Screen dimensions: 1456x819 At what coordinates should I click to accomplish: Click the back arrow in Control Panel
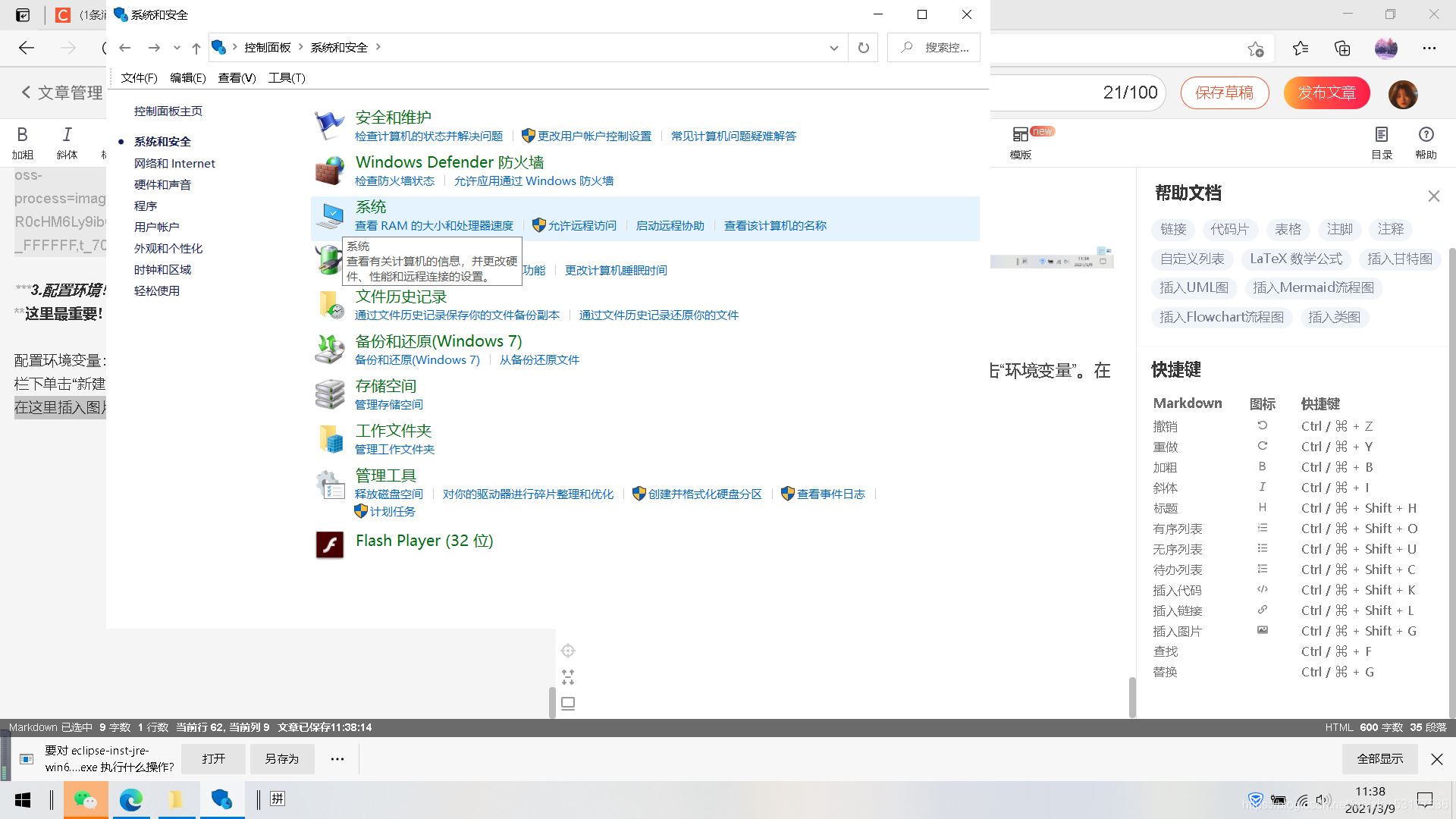click(125, 47)
